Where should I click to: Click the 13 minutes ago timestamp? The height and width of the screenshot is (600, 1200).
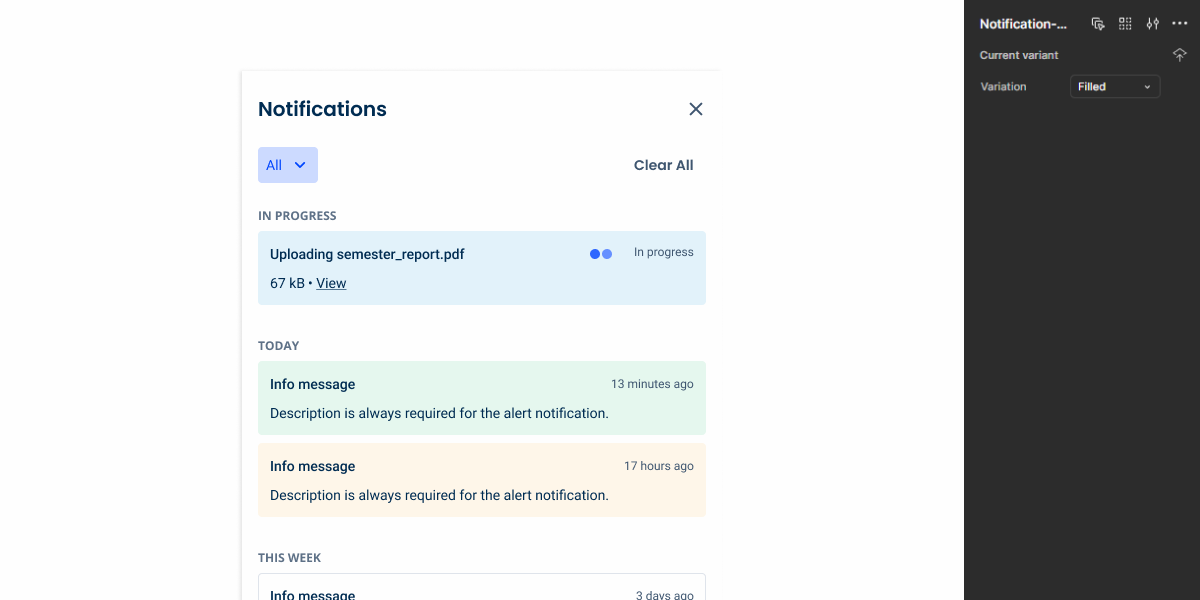point(652,384)
